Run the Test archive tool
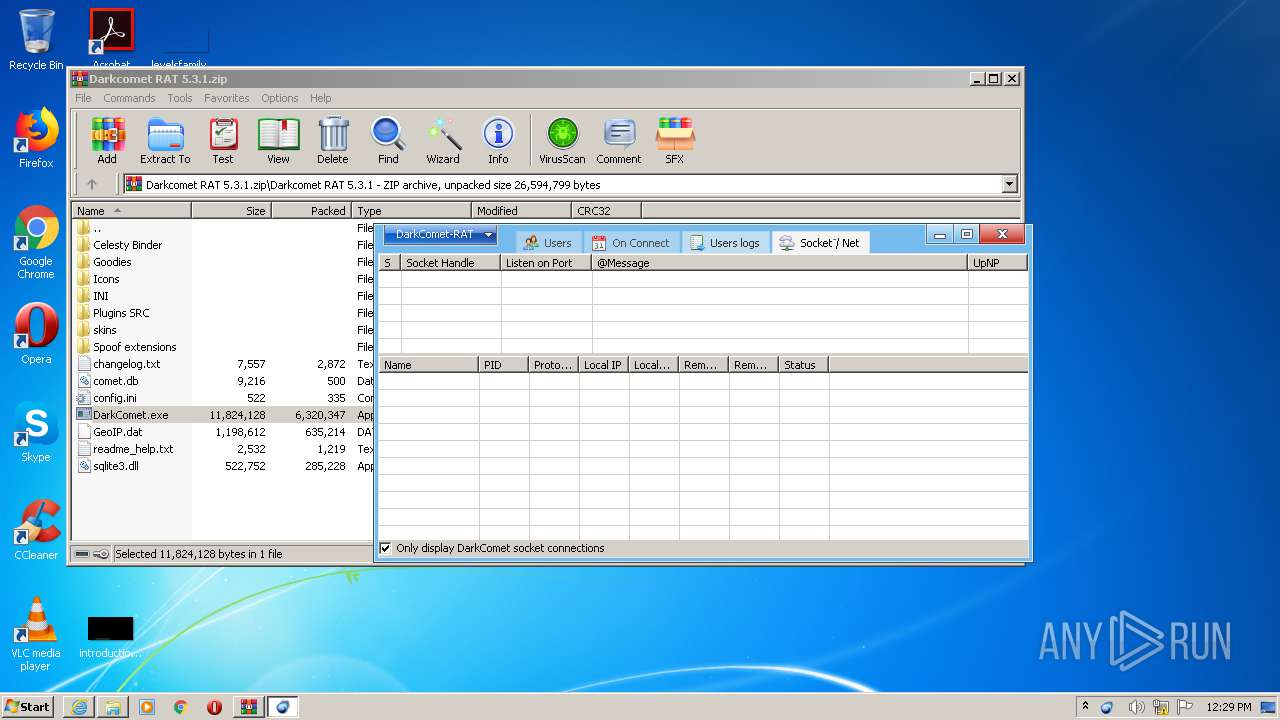Screen dimensions: 1280x720 (x=223, y=140)
